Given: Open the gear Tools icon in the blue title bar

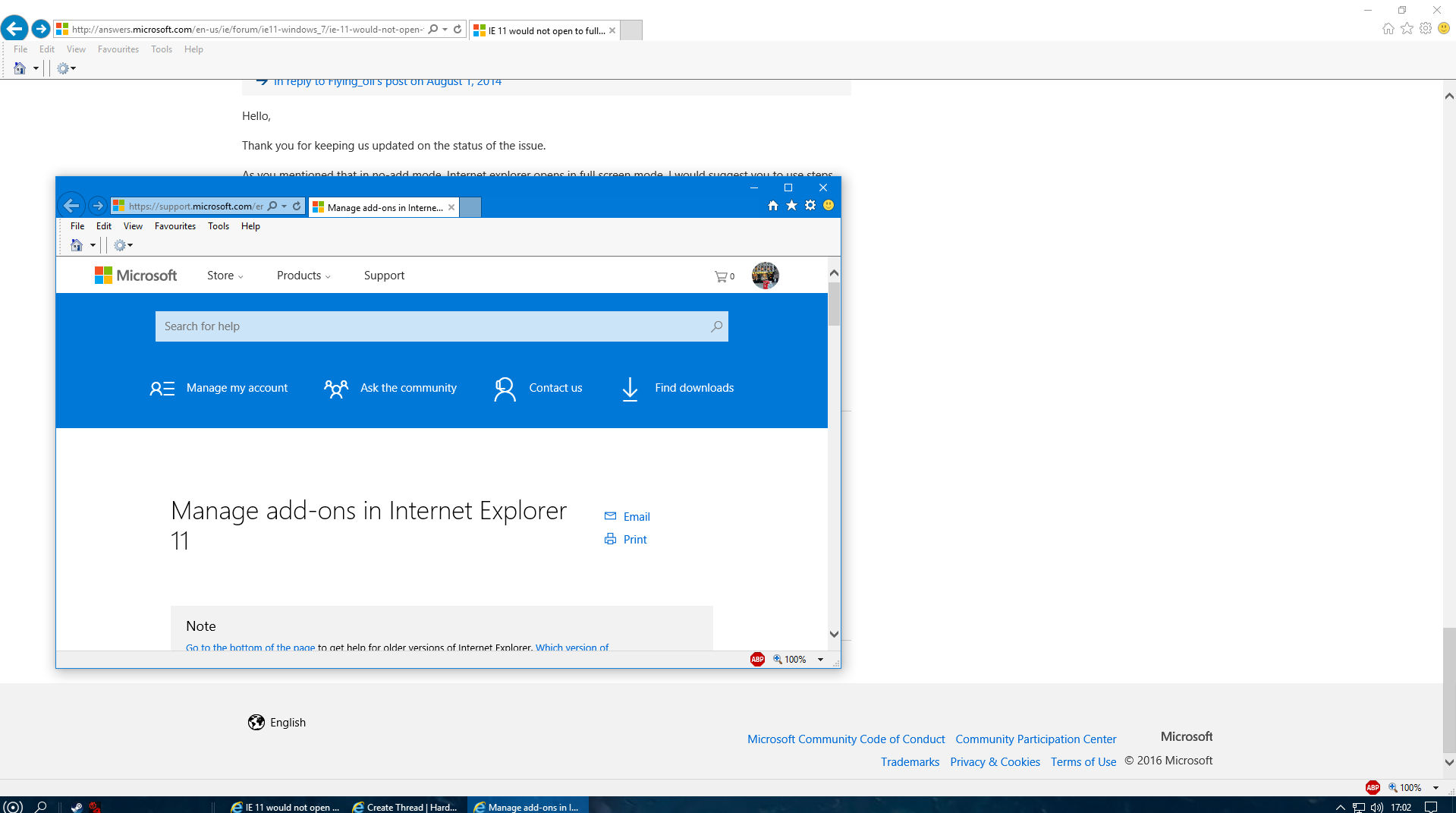Looking at the screenshot, I should (810, 206).
